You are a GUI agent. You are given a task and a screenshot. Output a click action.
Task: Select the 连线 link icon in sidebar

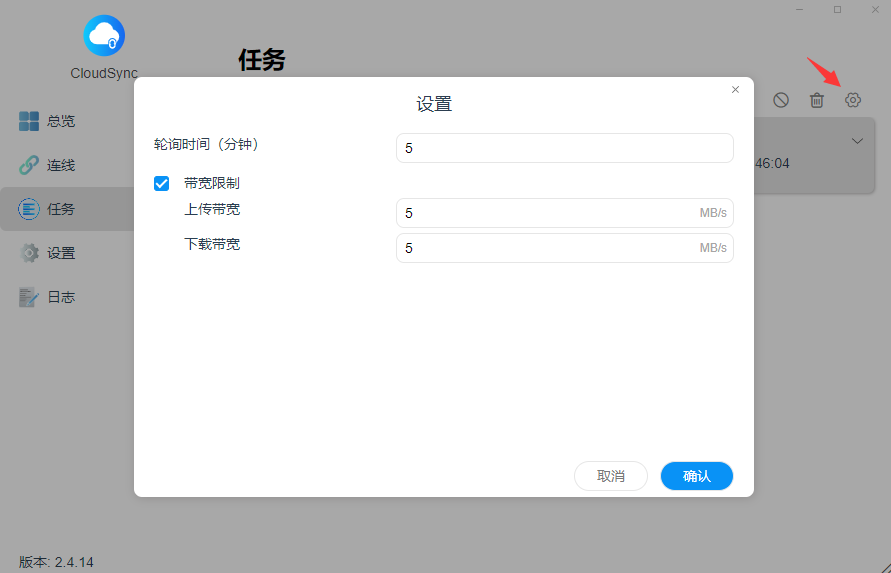tap(29, 165)
